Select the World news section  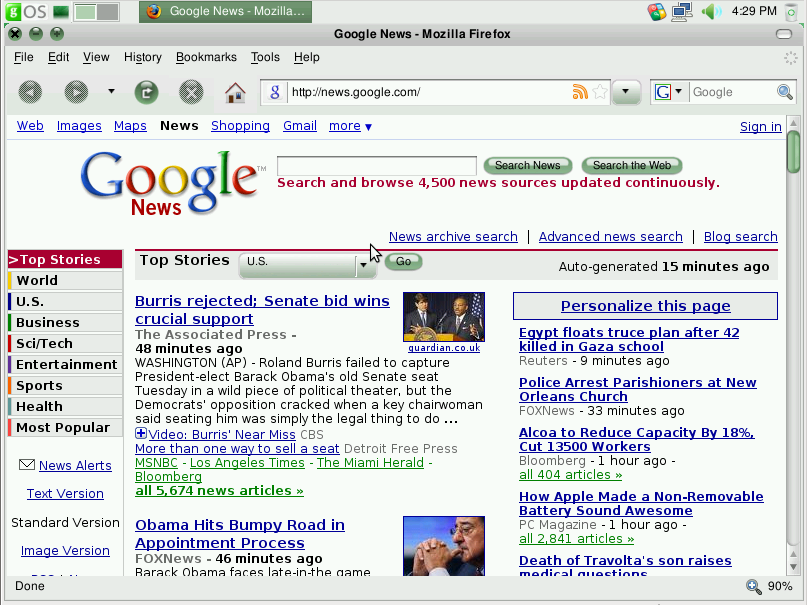pyautogui.click(x=65, y=280)
